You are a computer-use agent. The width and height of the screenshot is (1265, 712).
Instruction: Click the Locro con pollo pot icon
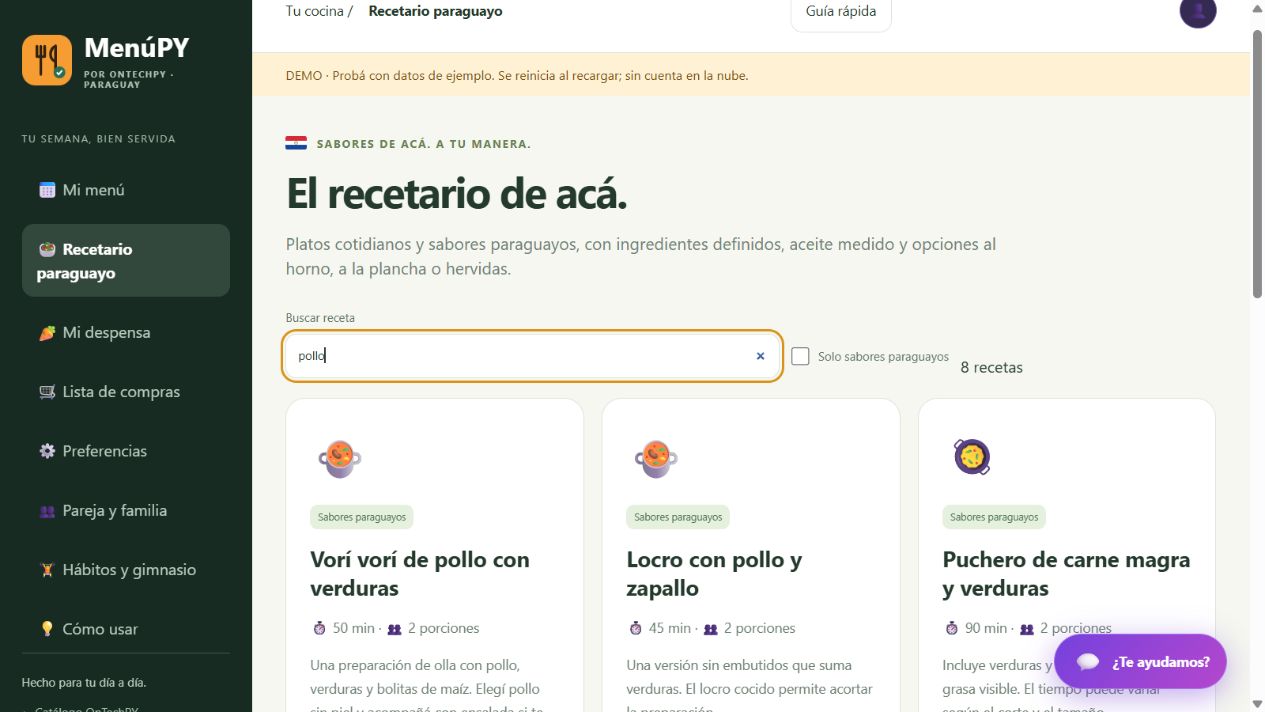click(656, 458)
